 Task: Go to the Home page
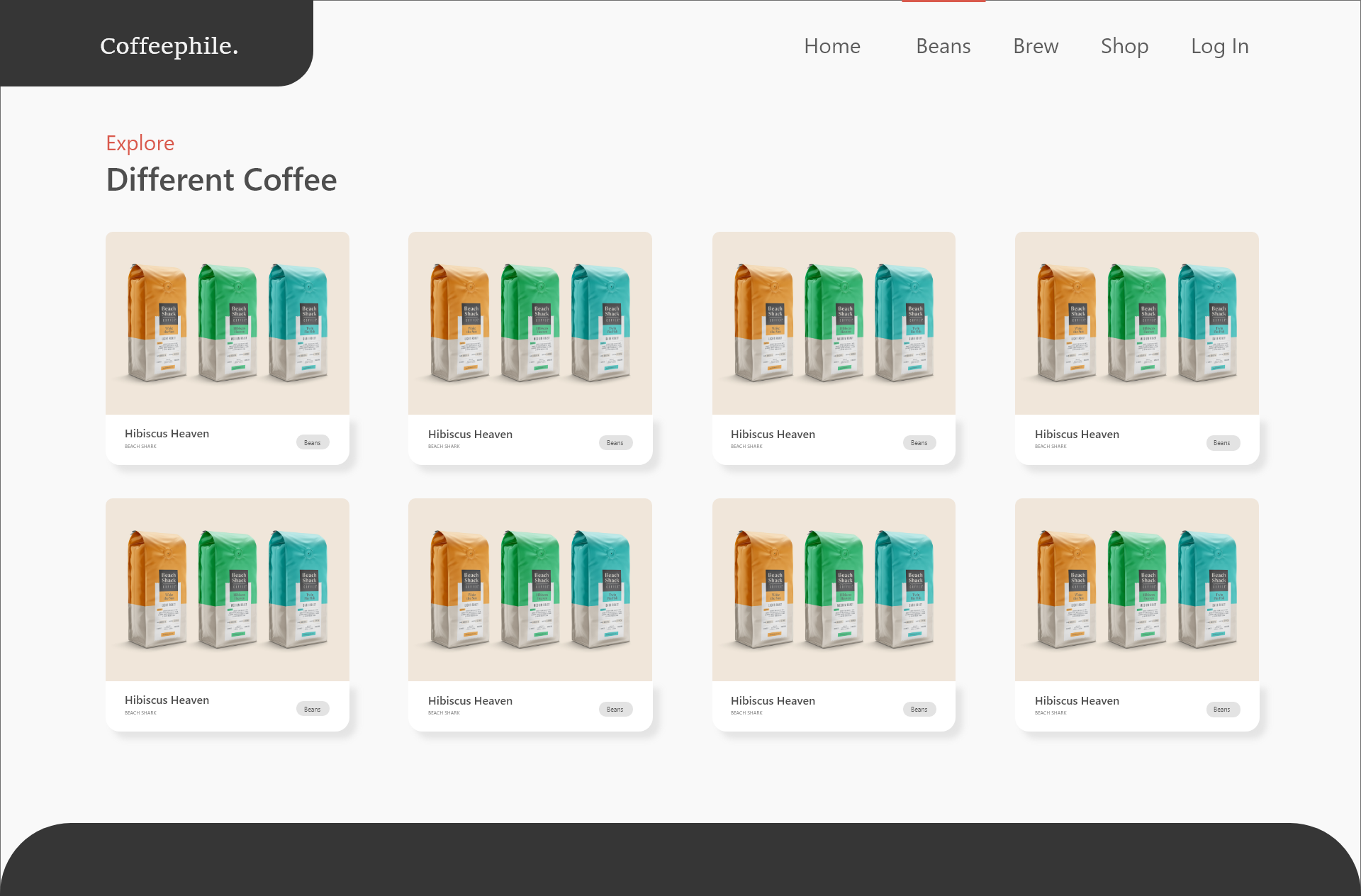click(831, 46)
